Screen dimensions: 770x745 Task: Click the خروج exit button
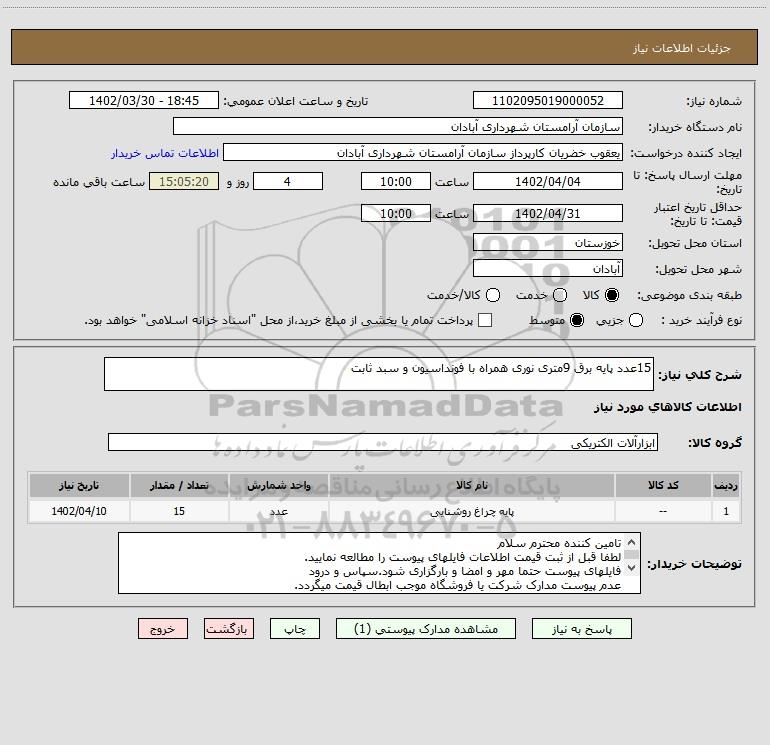(x=163, y=629)
